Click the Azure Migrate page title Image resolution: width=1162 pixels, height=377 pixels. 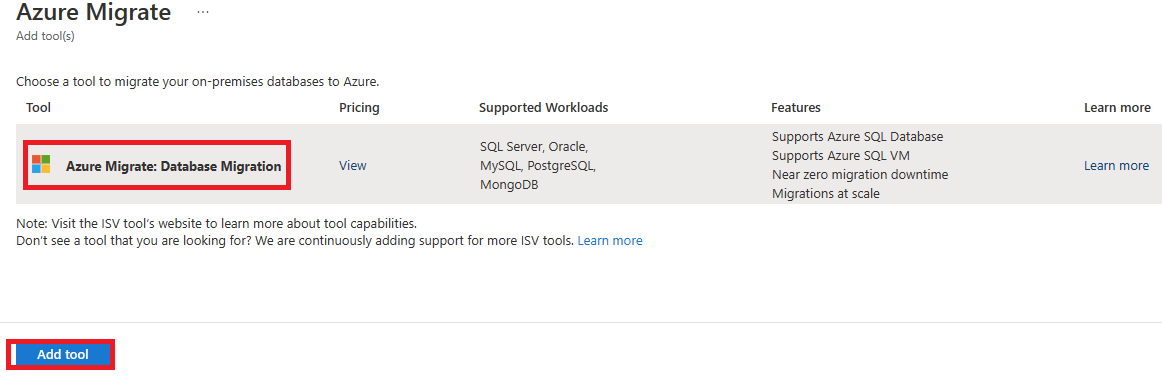[x=93, y=12]
